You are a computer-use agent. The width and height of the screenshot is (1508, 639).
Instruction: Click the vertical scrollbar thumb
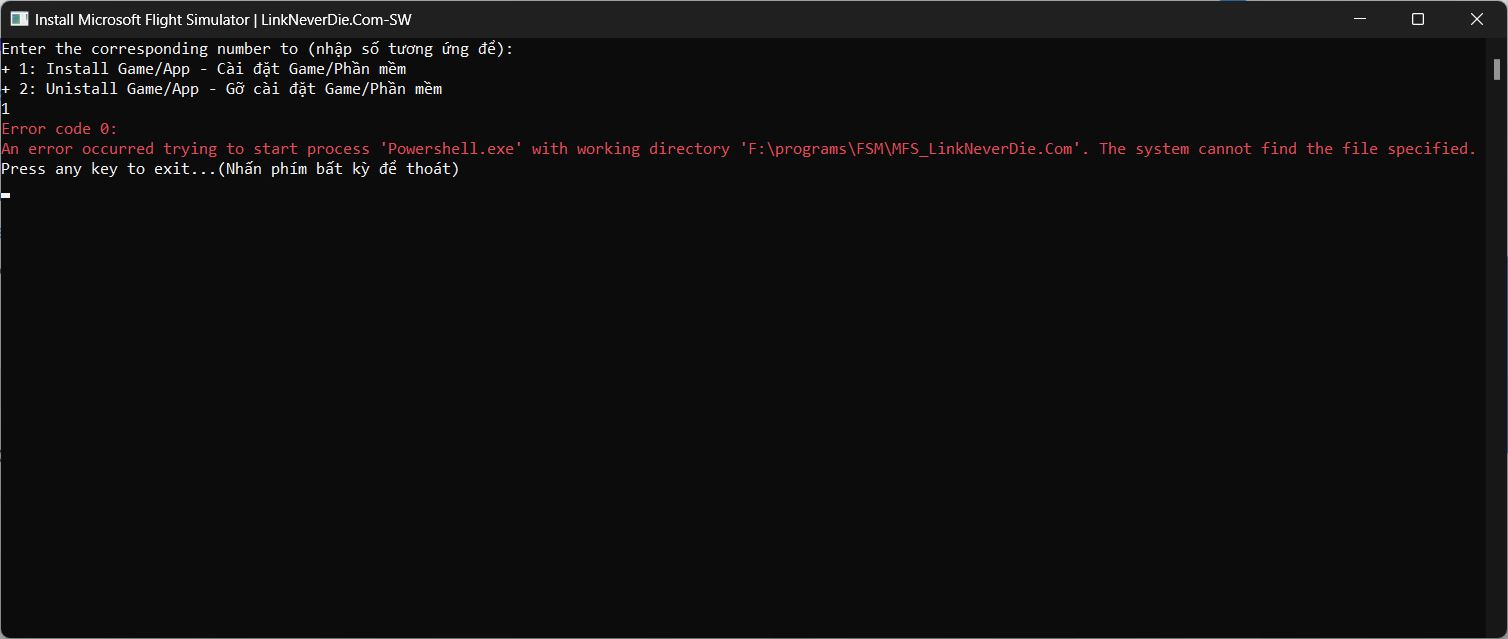click(1497, 69)
